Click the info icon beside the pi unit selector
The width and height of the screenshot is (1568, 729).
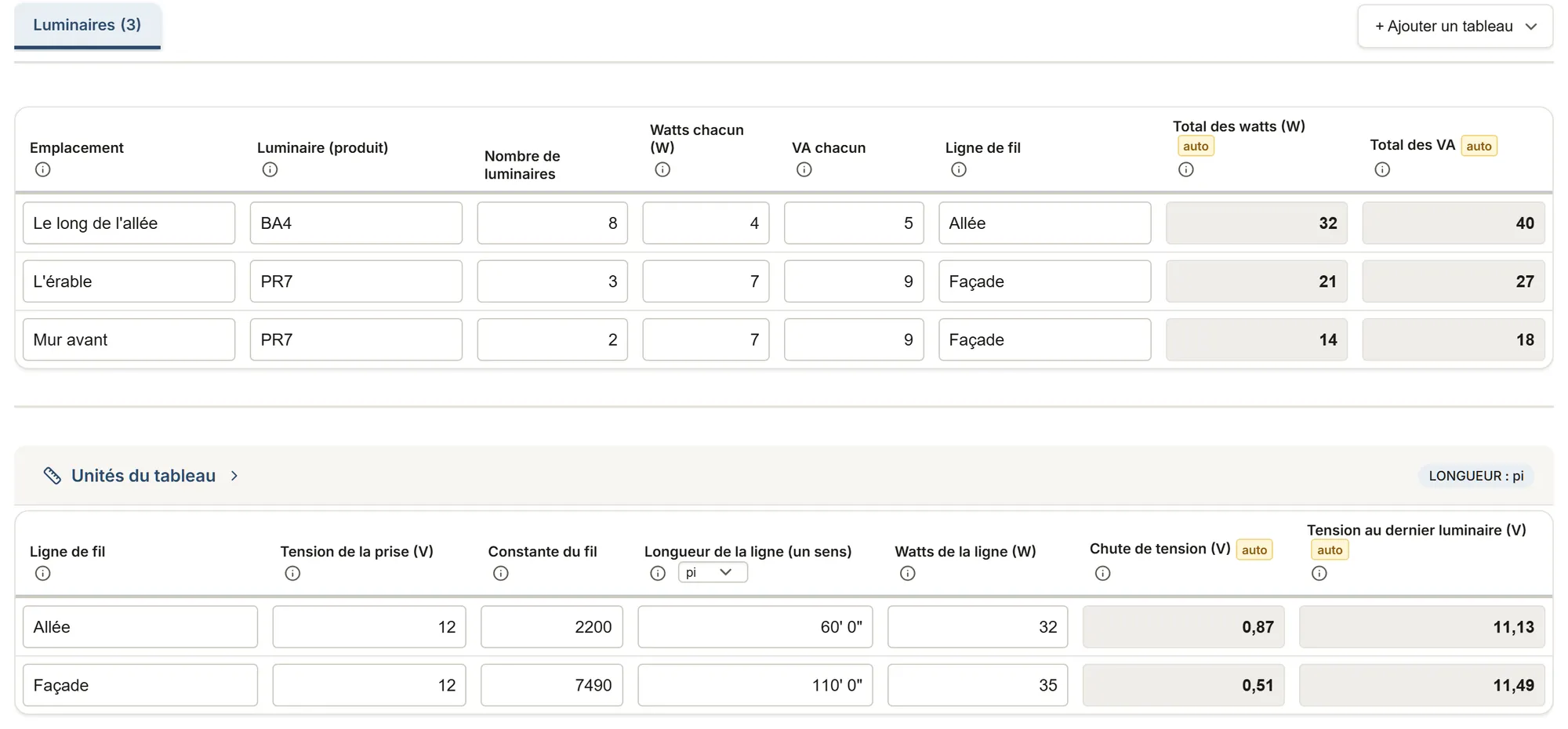(x=658, y=573)
